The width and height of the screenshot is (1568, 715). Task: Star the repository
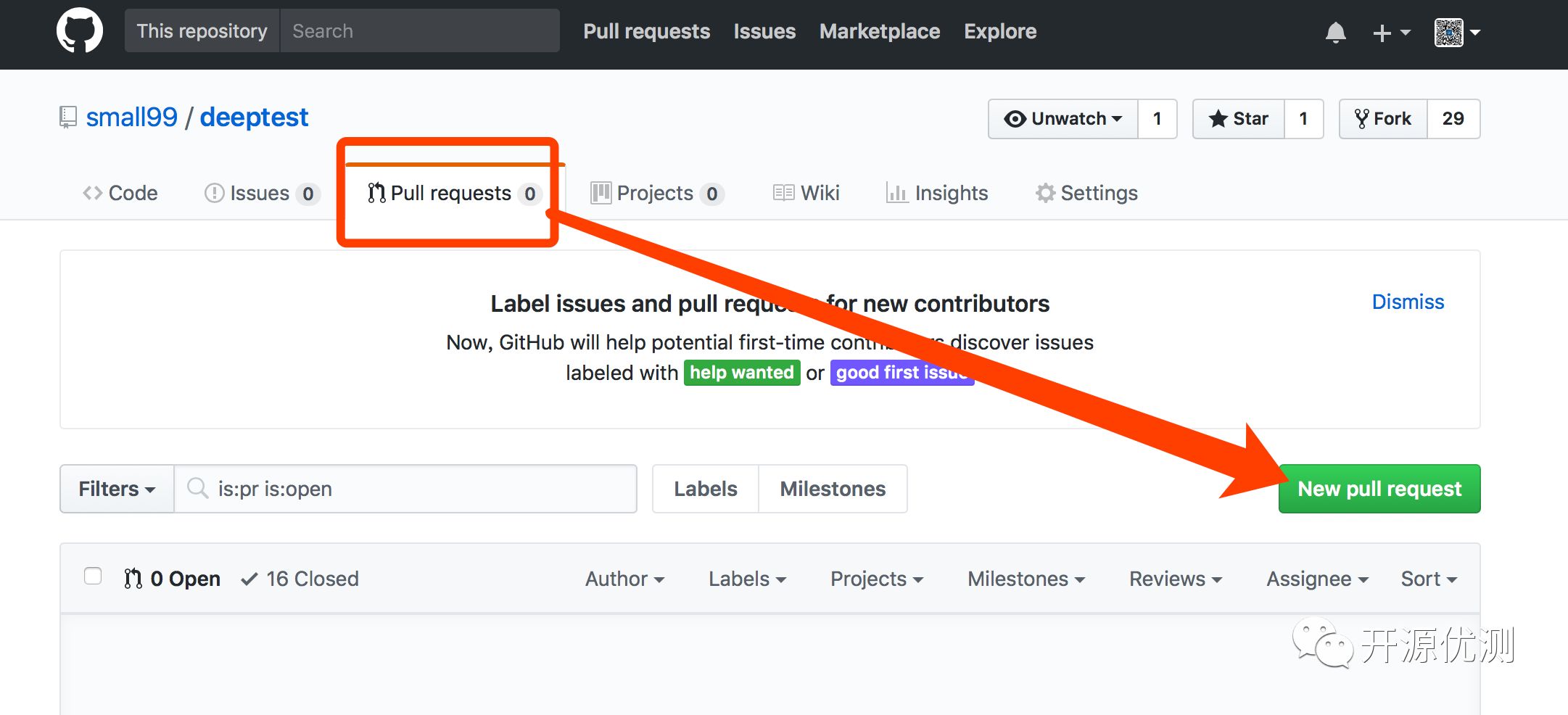(1239, 119)
